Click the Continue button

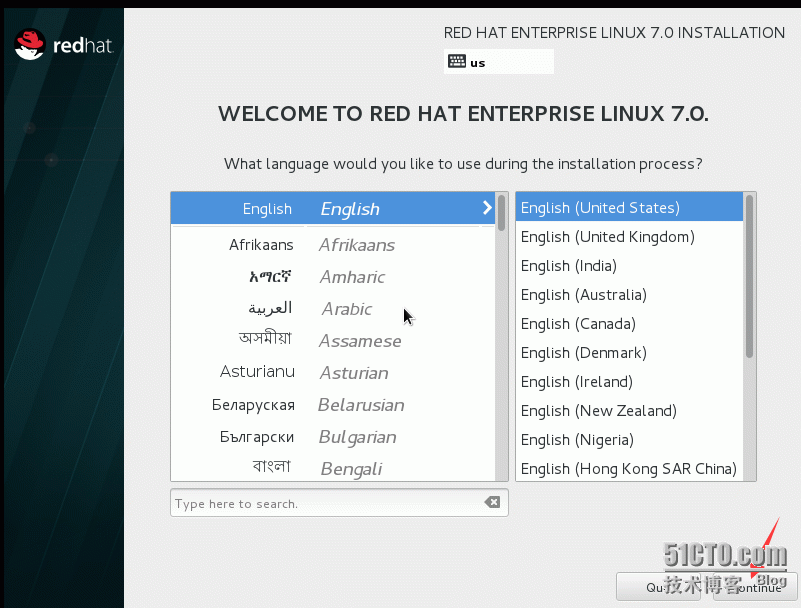[x=755, y=587]
